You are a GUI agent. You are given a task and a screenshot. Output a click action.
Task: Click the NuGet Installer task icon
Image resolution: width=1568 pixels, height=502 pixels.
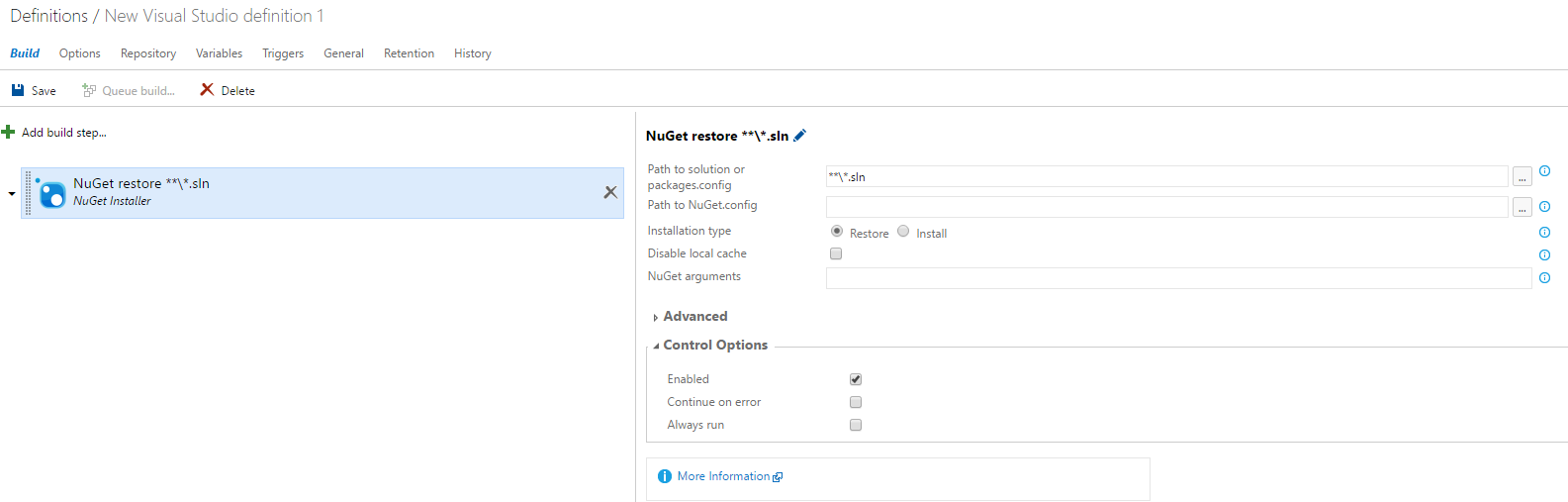[52, 193]
